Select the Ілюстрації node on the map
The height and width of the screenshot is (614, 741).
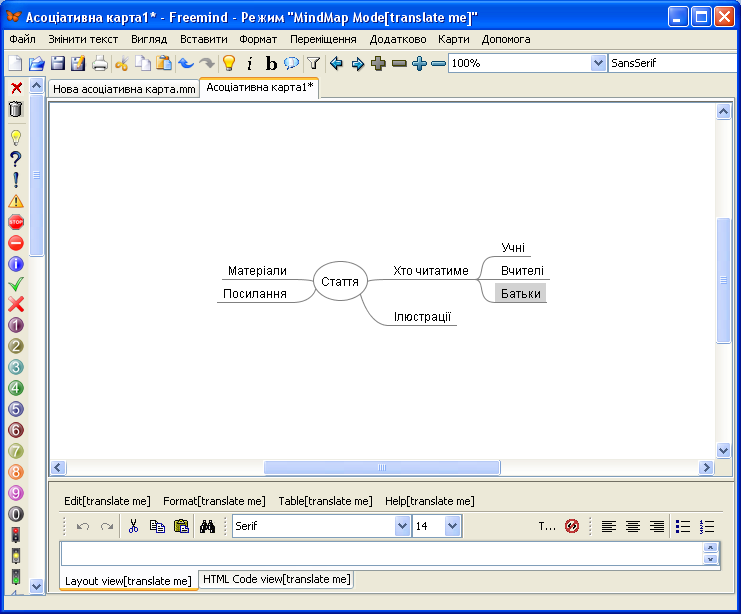click(x=422, y=317)
